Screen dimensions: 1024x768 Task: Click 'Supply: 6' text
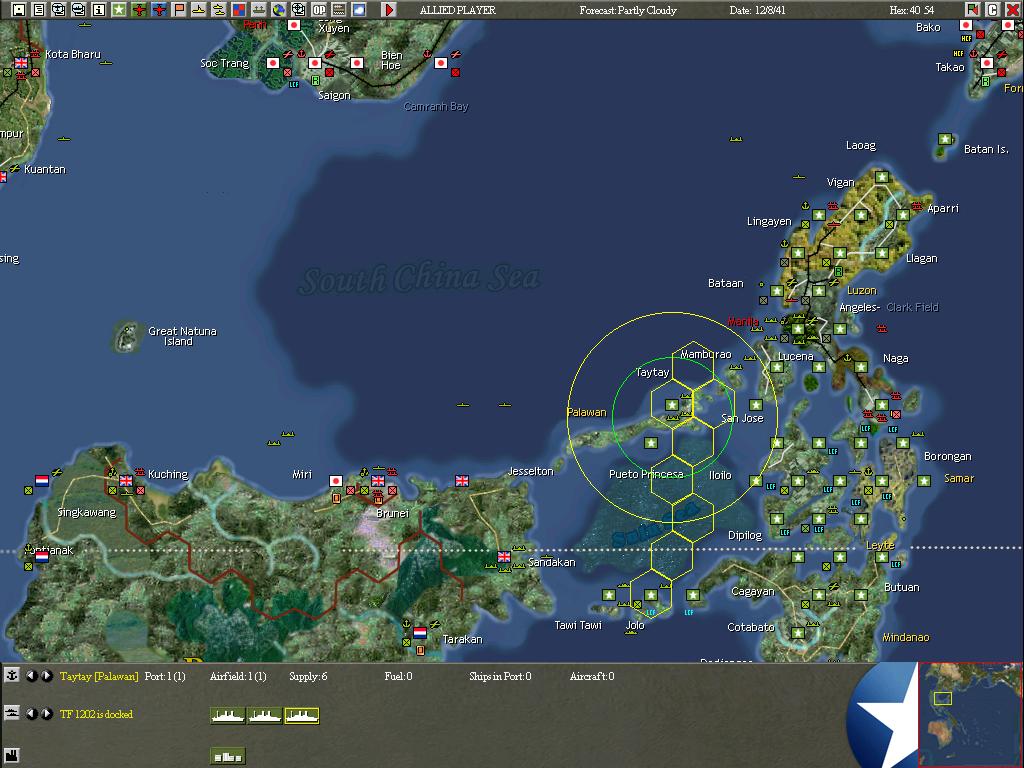pyautogui.click(x=308, y=676)
